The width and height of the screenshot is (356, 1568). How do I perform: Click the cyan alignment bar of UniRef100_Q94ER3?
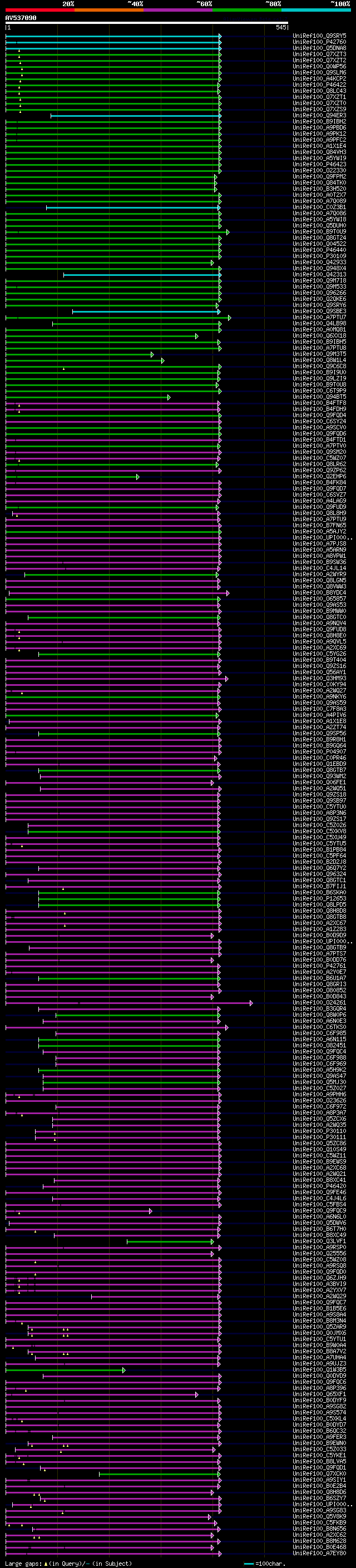tap(135, 116)
